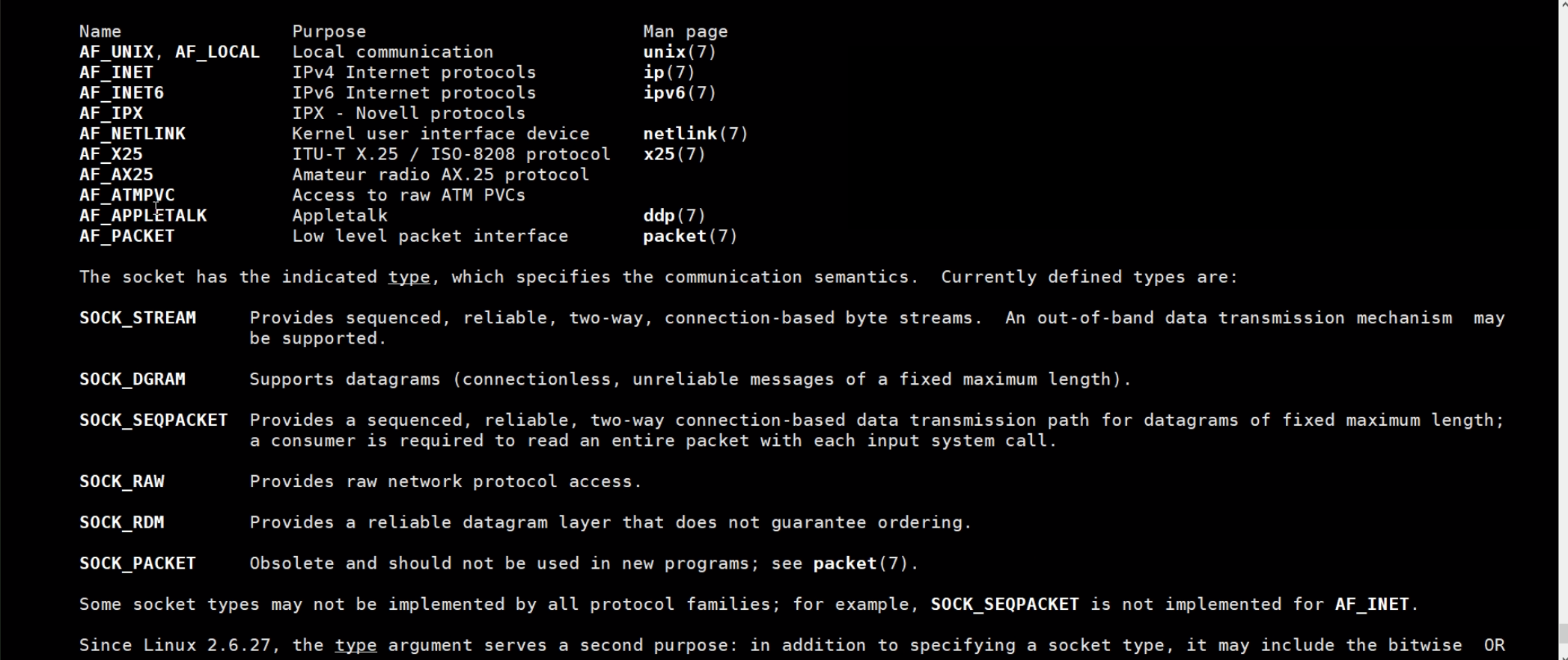This screenshot has width=1568, height=660.
Task: Click the "Man page" column header
Action: 685,31
